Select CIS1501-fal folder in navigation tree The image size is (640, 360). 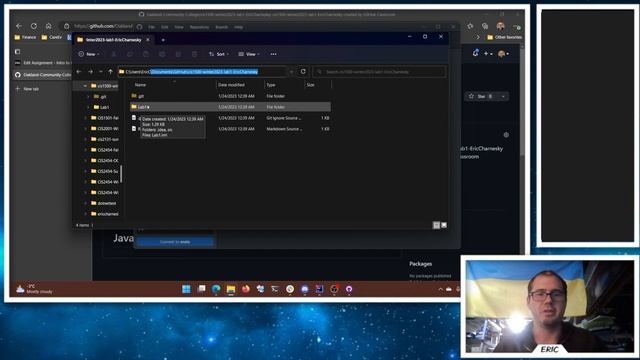104,118
